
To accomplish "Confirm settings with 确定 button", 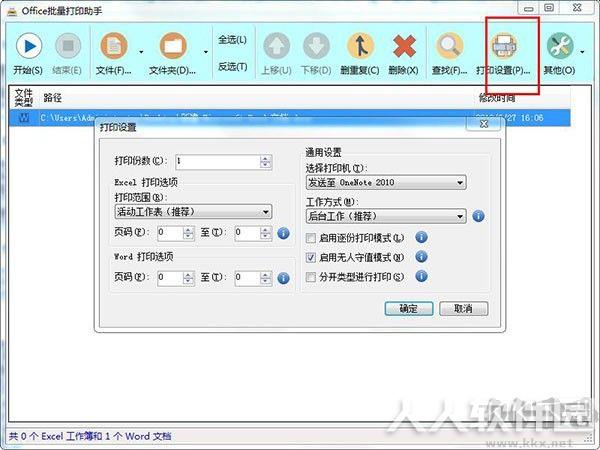I will point(409,308).
